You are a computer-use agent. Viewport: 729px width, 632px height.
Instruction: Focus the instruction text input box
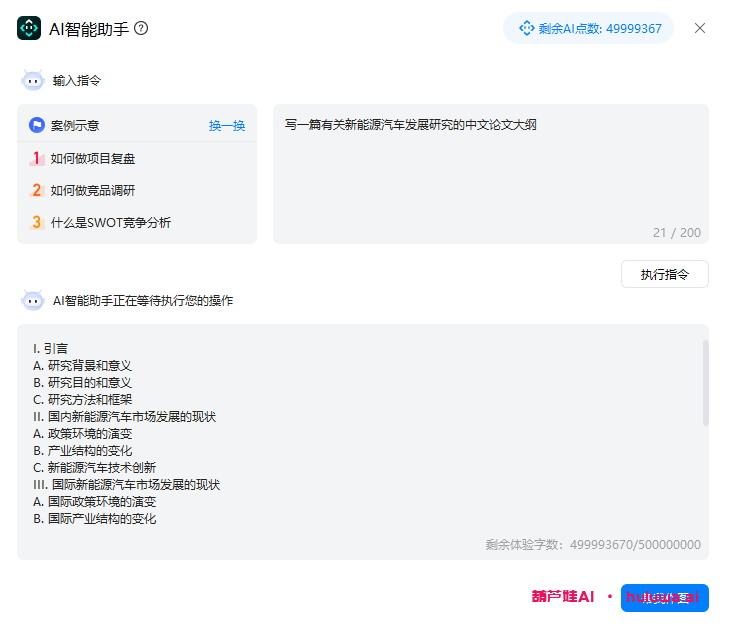coord(490,170)
